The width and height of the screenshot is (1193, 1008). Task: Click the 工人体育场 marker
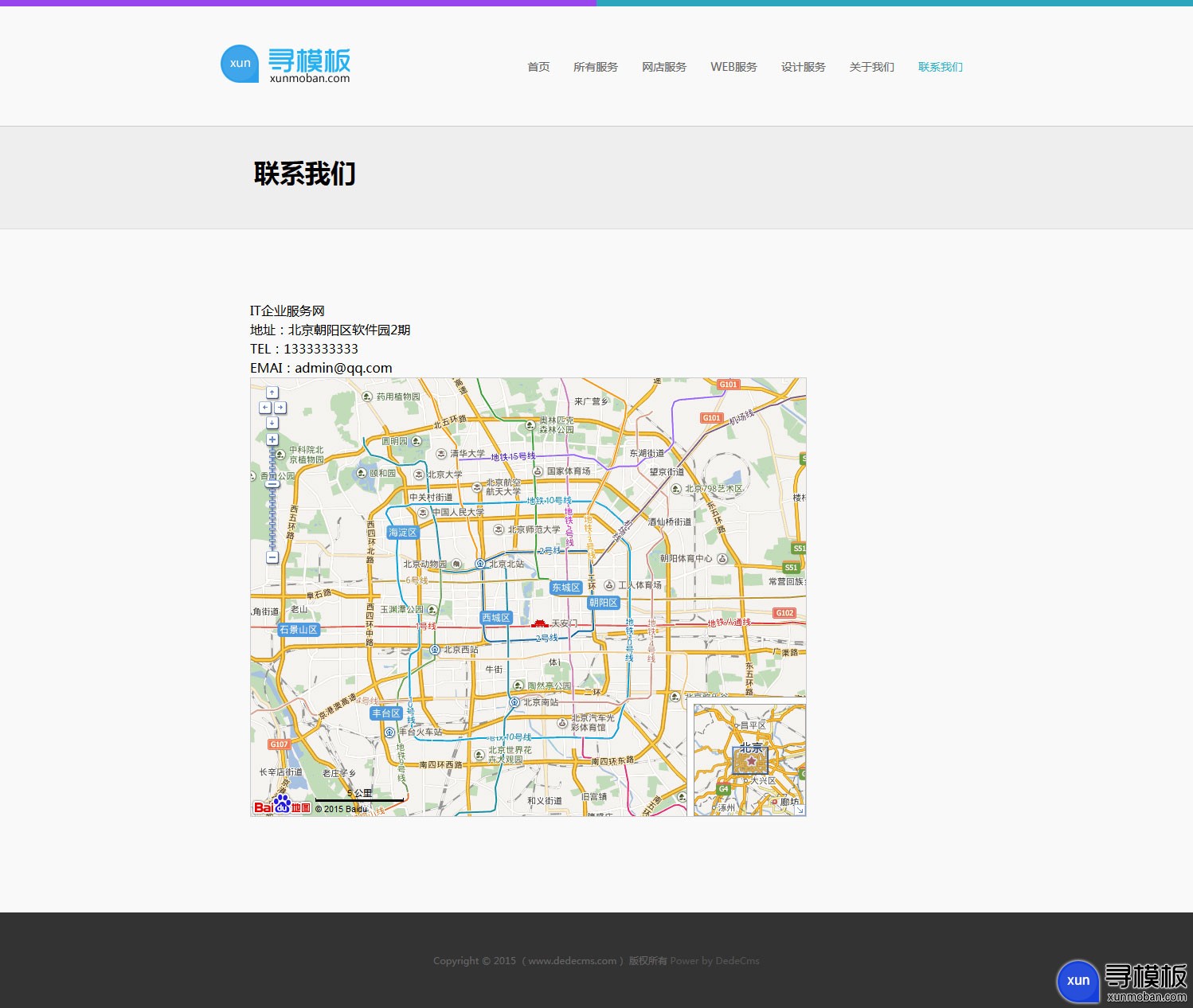coord(609,585)
